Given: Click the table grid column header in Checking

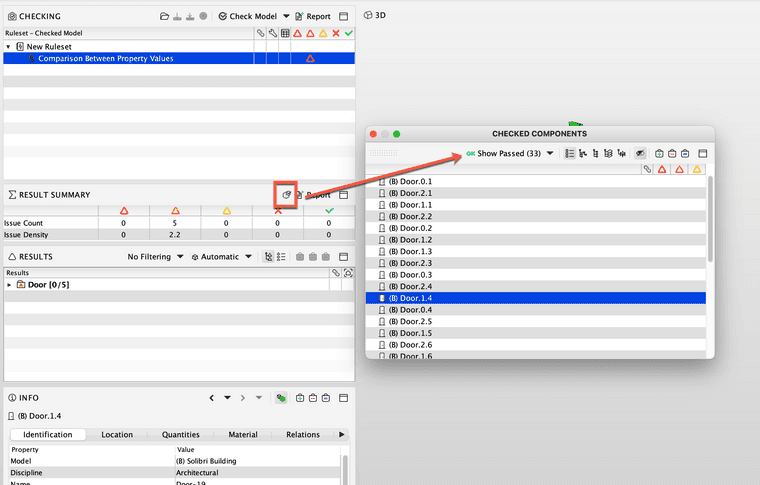Looking at the screenshot, I should tap(285, 33).
